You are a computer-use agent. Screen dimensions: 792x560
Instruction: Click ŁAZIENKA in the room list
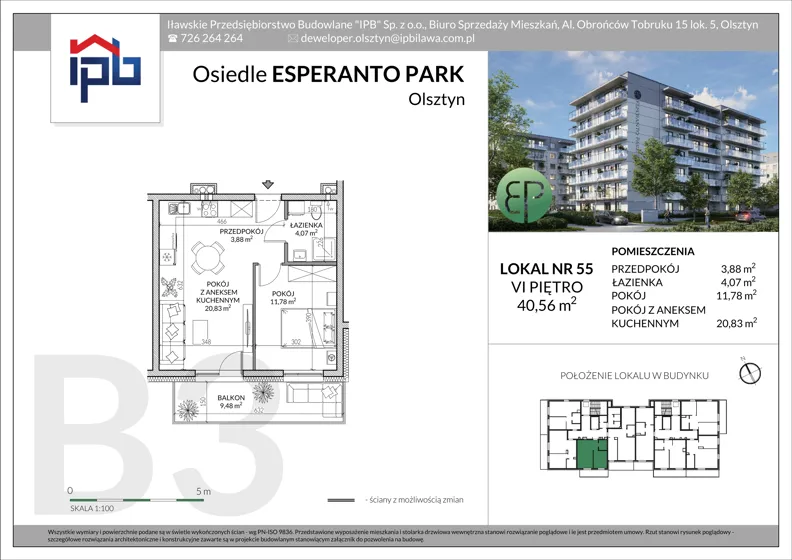[637, 282]
